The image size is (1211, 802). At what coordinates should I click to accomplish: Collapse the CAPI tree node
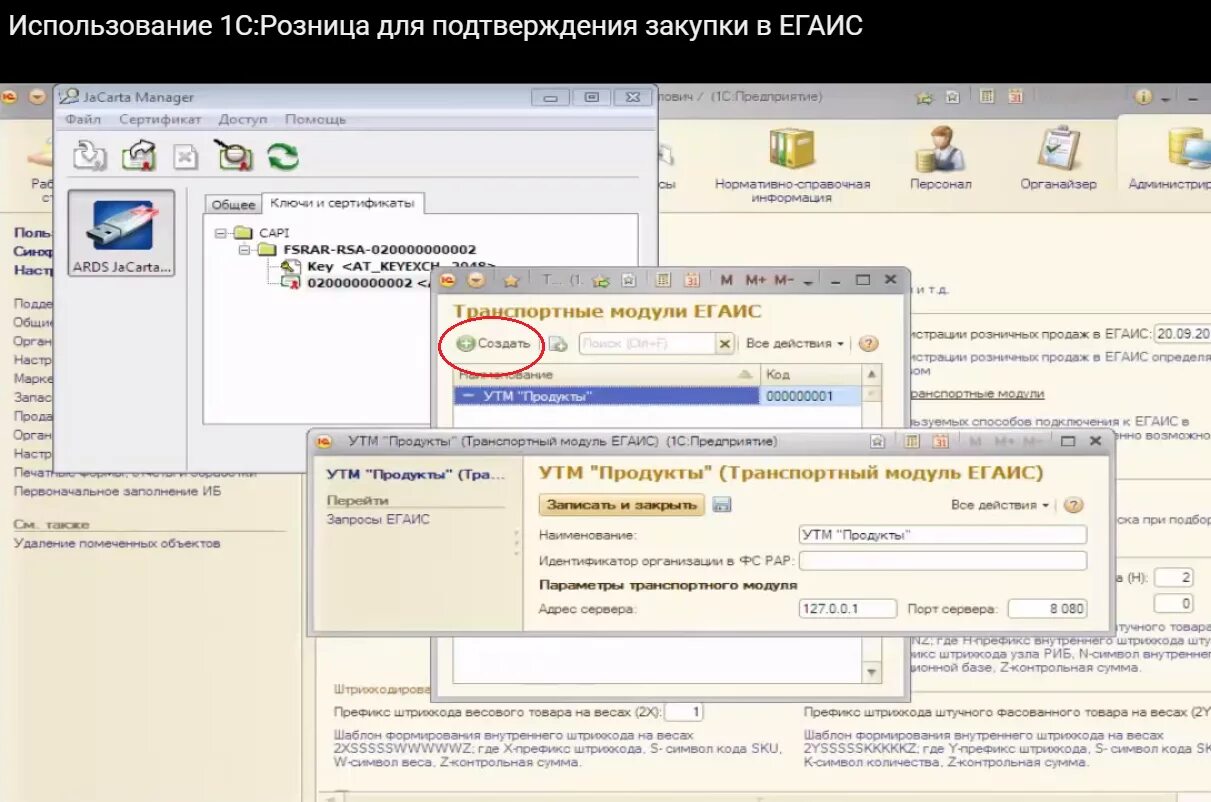(x=220, y=232)
